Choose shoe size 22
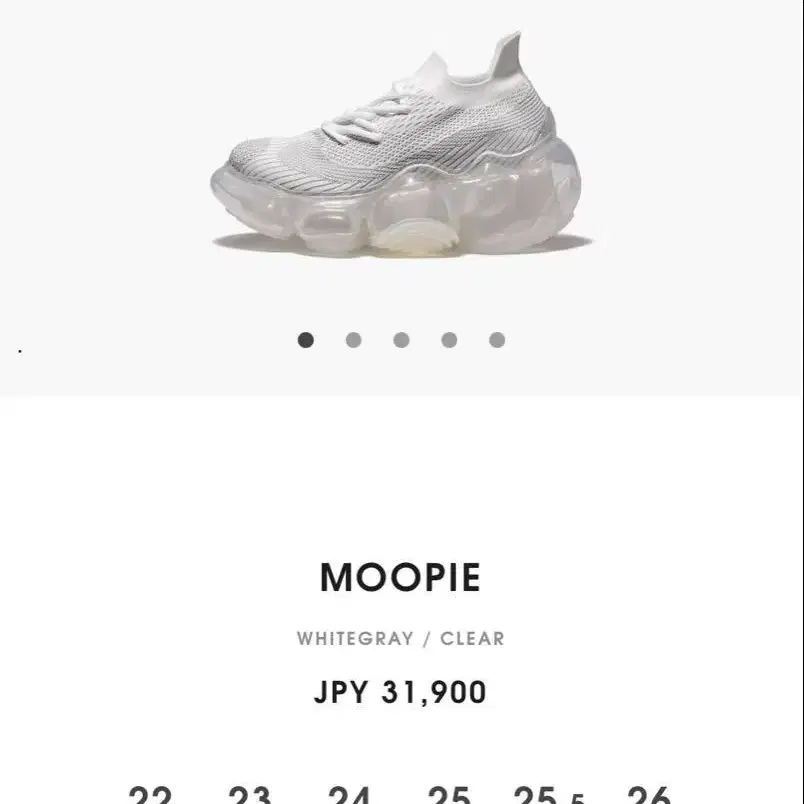This screenshot has width=804, height=804. point(150,794)
